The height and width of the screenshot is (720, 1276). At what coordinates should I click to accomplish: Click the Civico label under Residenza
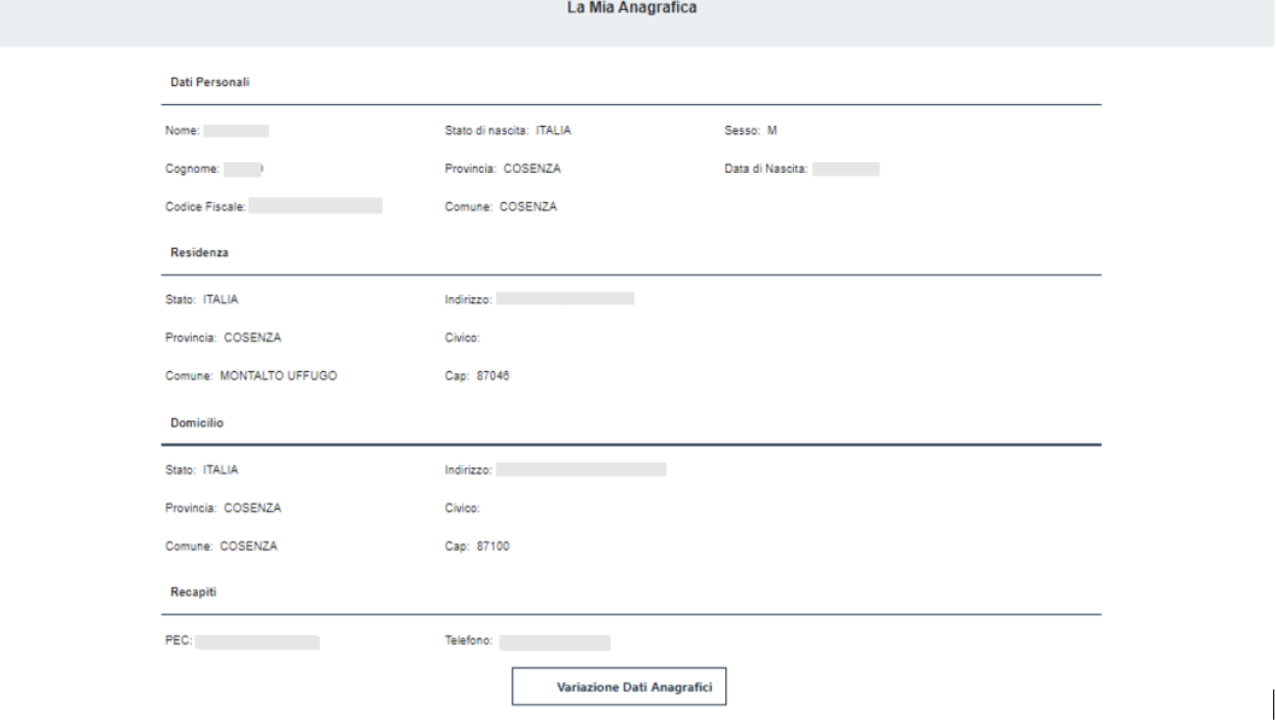462,337
